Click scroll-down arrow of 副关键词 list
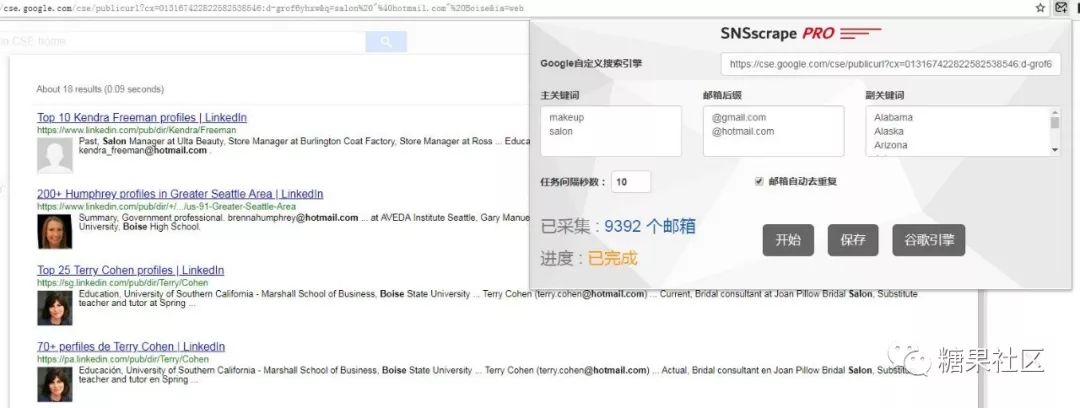This screenshot has width=1080, height=408. pyautogui.click(x=1055, y=150)
